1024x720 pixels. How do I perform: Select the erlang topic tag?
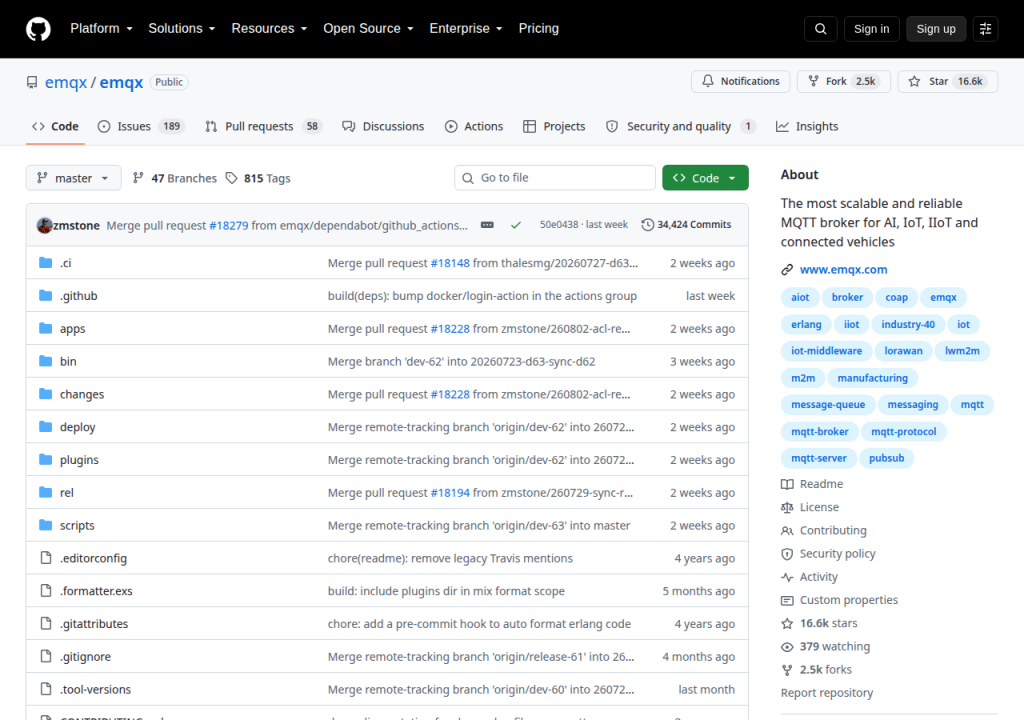[x=806, y=324]
